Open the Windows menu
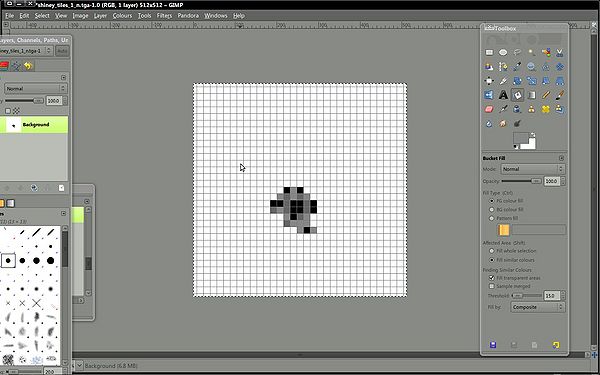 coord(216,16)
